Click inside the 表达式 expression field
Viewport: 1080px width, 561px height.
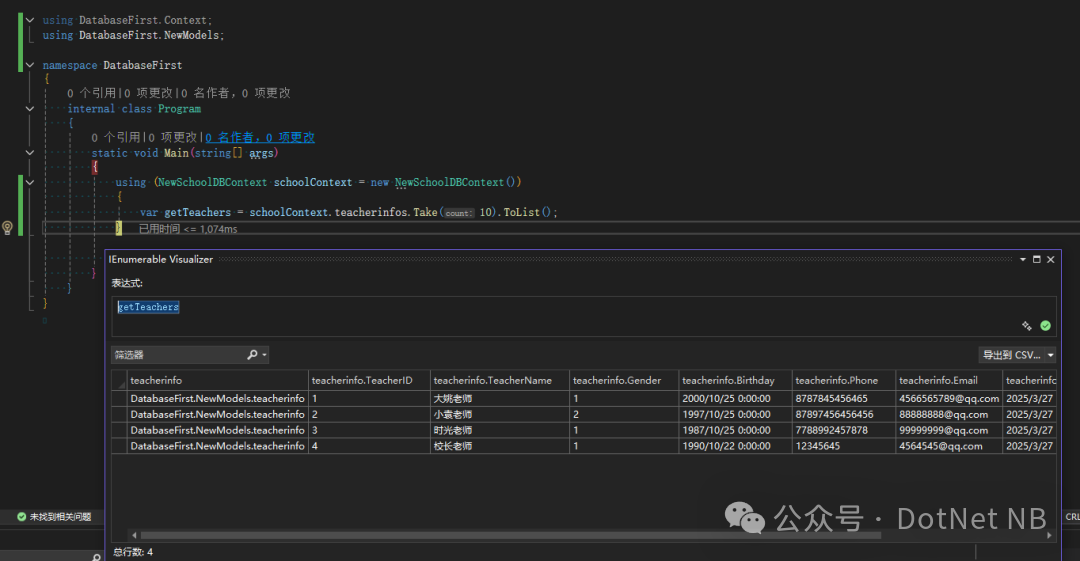(583, 316)
